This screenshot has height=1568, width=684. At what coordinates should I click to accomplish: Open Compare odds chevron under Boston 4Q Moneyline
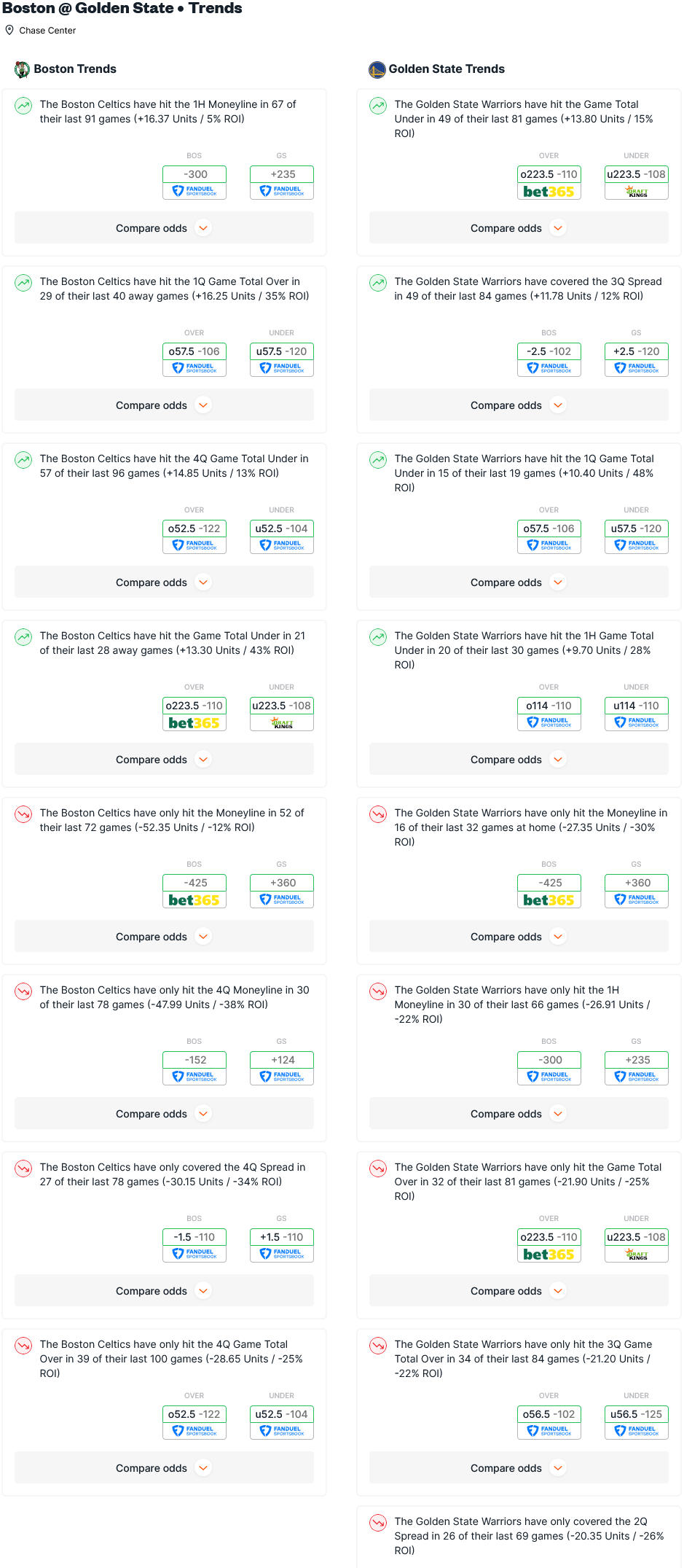coord(204,1114)
